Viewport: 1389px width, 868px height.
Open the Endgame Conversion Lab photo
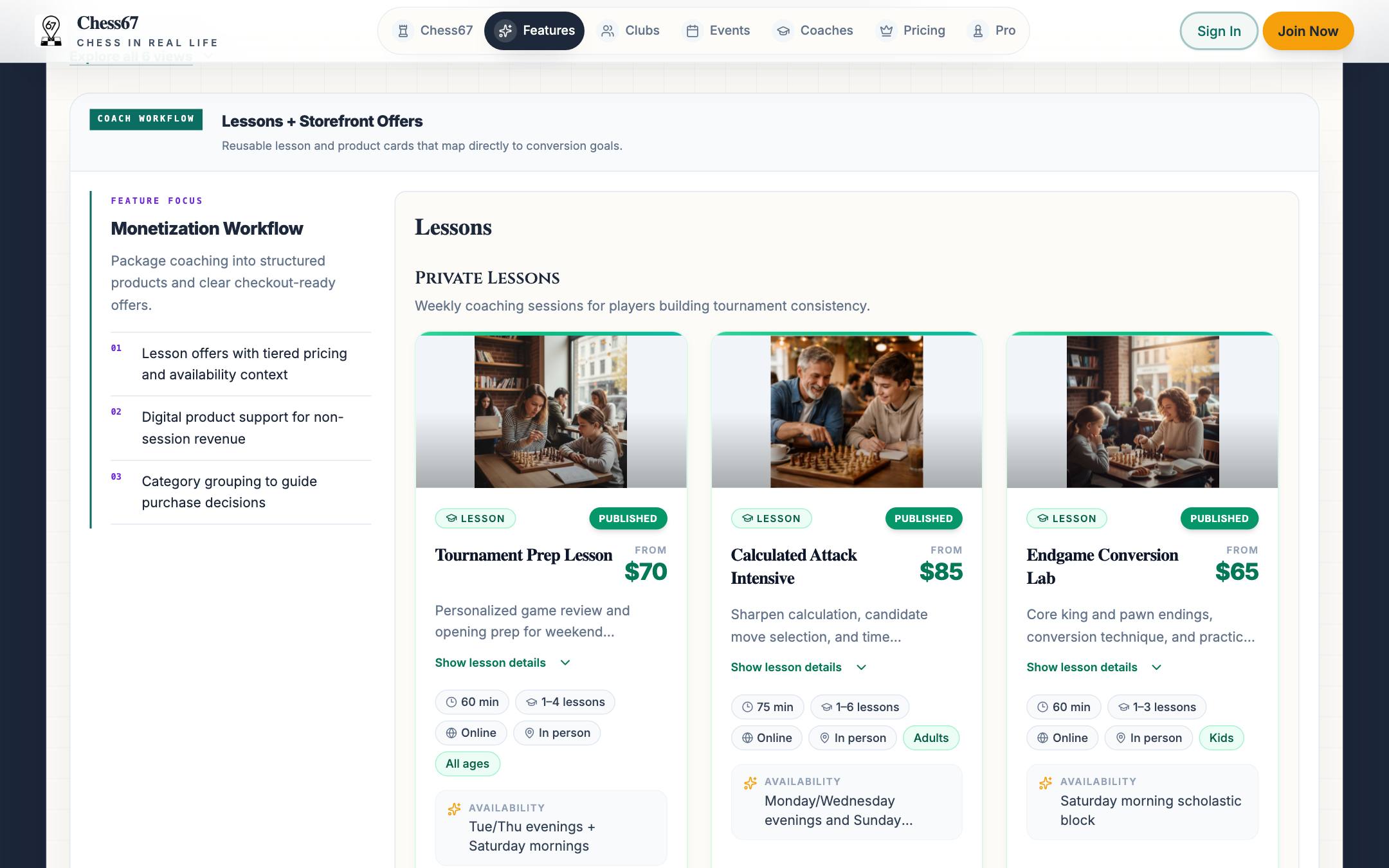(1143, 411)
